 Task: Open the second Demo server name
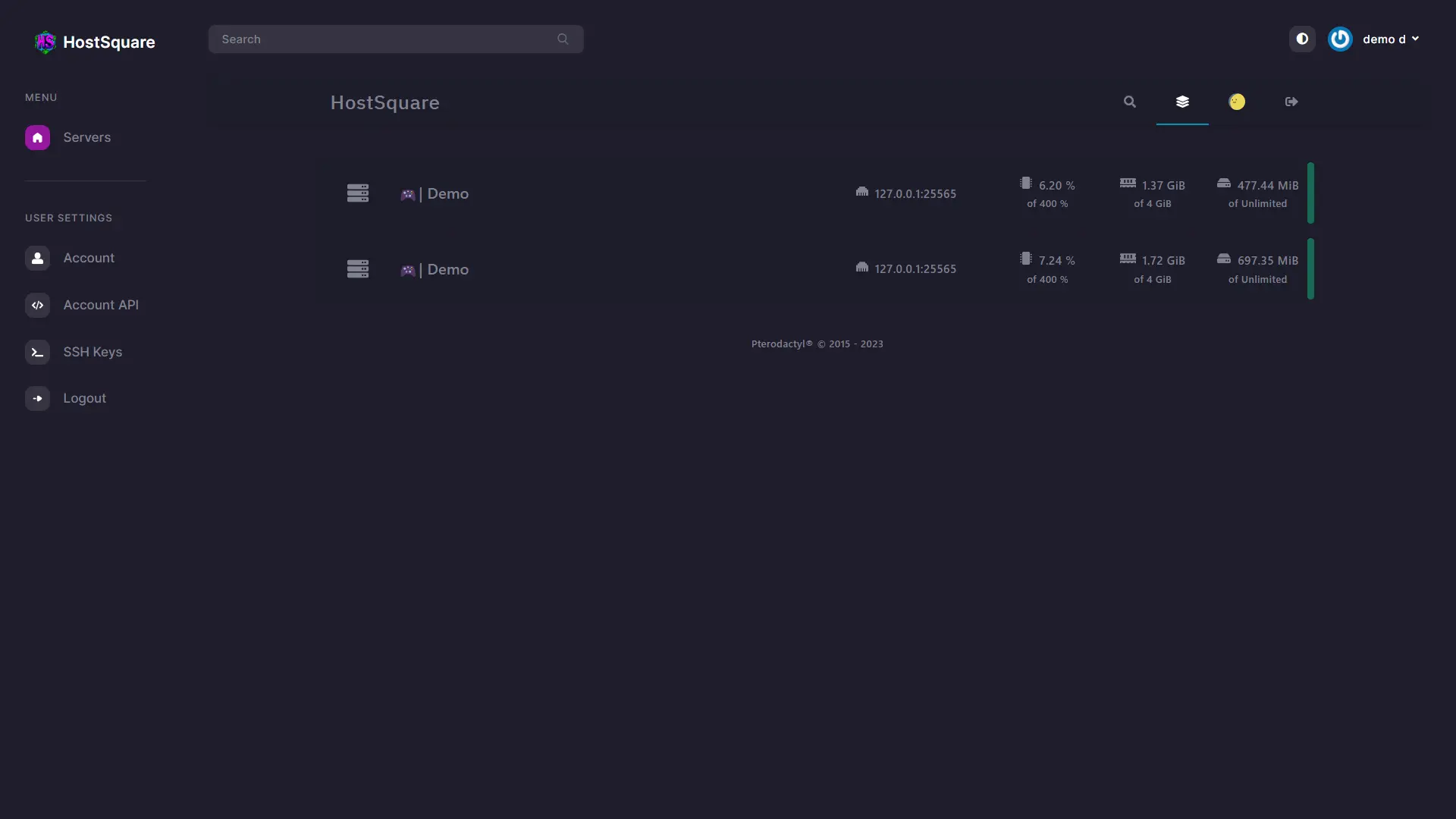point(447,269)
